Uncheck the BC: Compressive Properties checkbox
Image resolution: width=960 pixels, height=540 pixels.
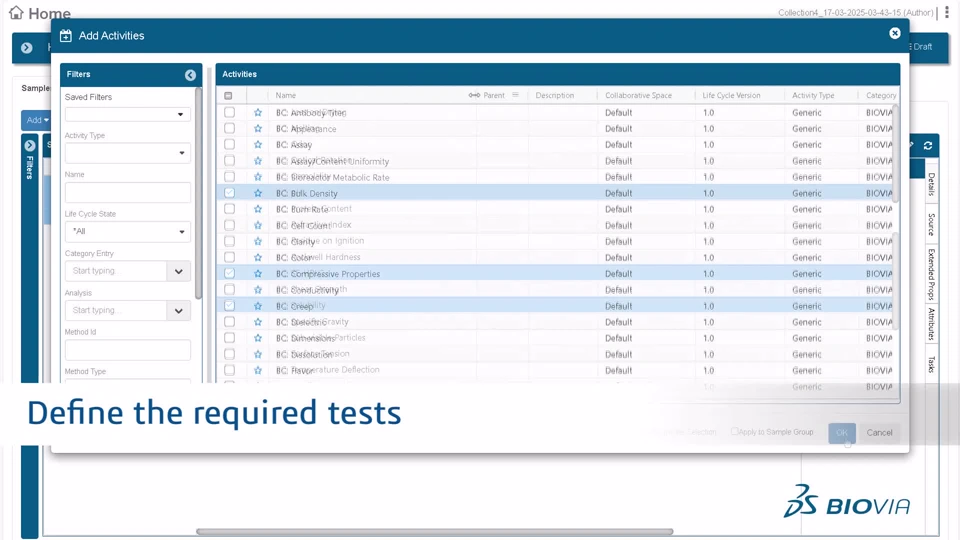click(x=230, y=273)
